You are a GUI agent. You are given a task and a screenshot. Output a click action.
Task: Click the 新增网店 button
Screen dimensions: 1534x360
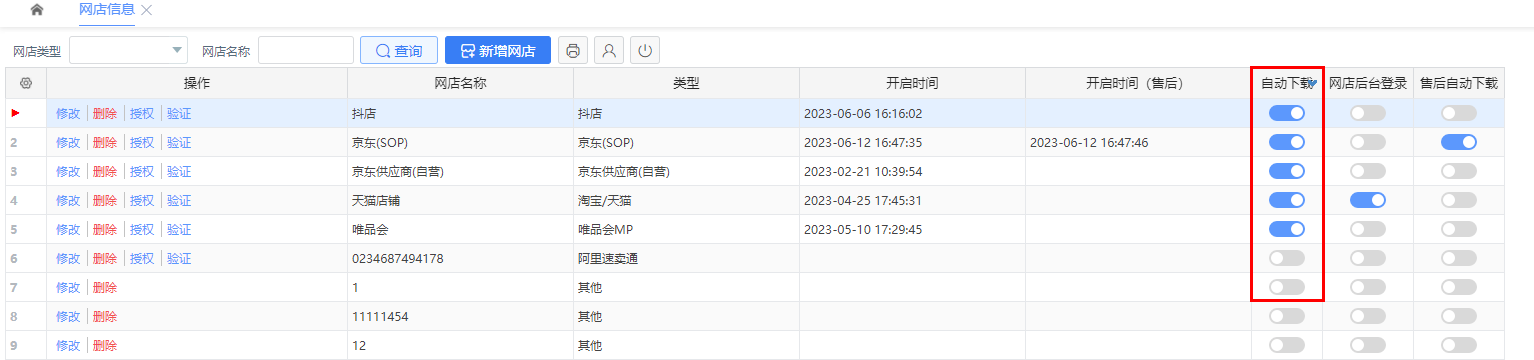tap(498, 50)
